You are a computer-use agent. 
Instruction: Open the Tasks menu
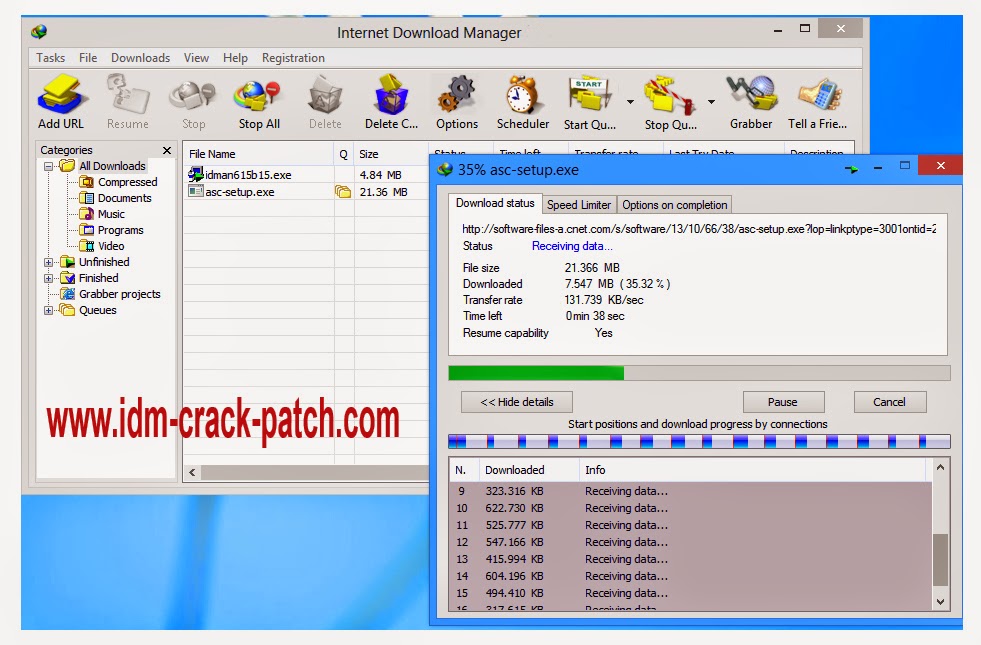51,58
